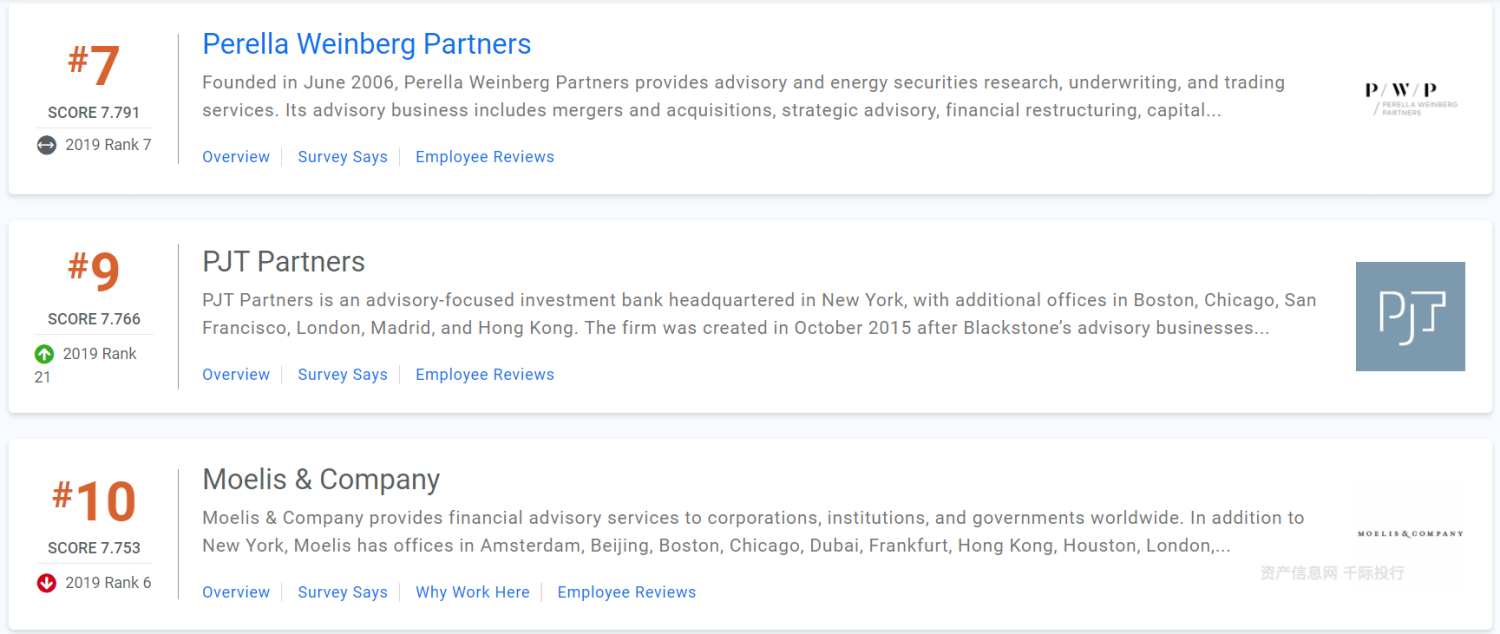Open Overview for Moelis & Company
The image size is (1500, 634).
click(236, 593)
